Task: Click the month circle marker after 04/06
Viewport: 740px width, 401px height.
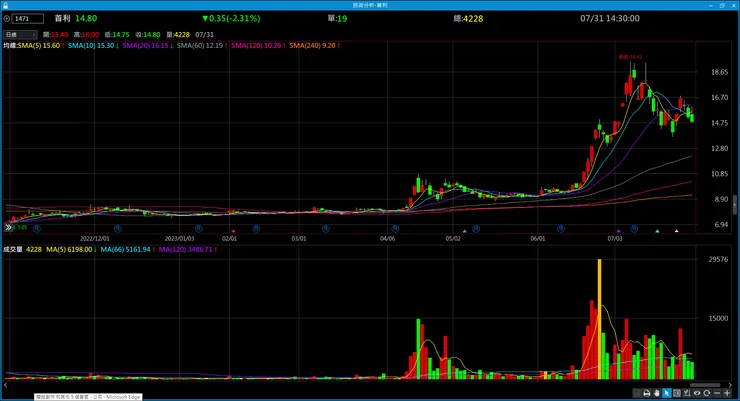Action: coord(395,228)
